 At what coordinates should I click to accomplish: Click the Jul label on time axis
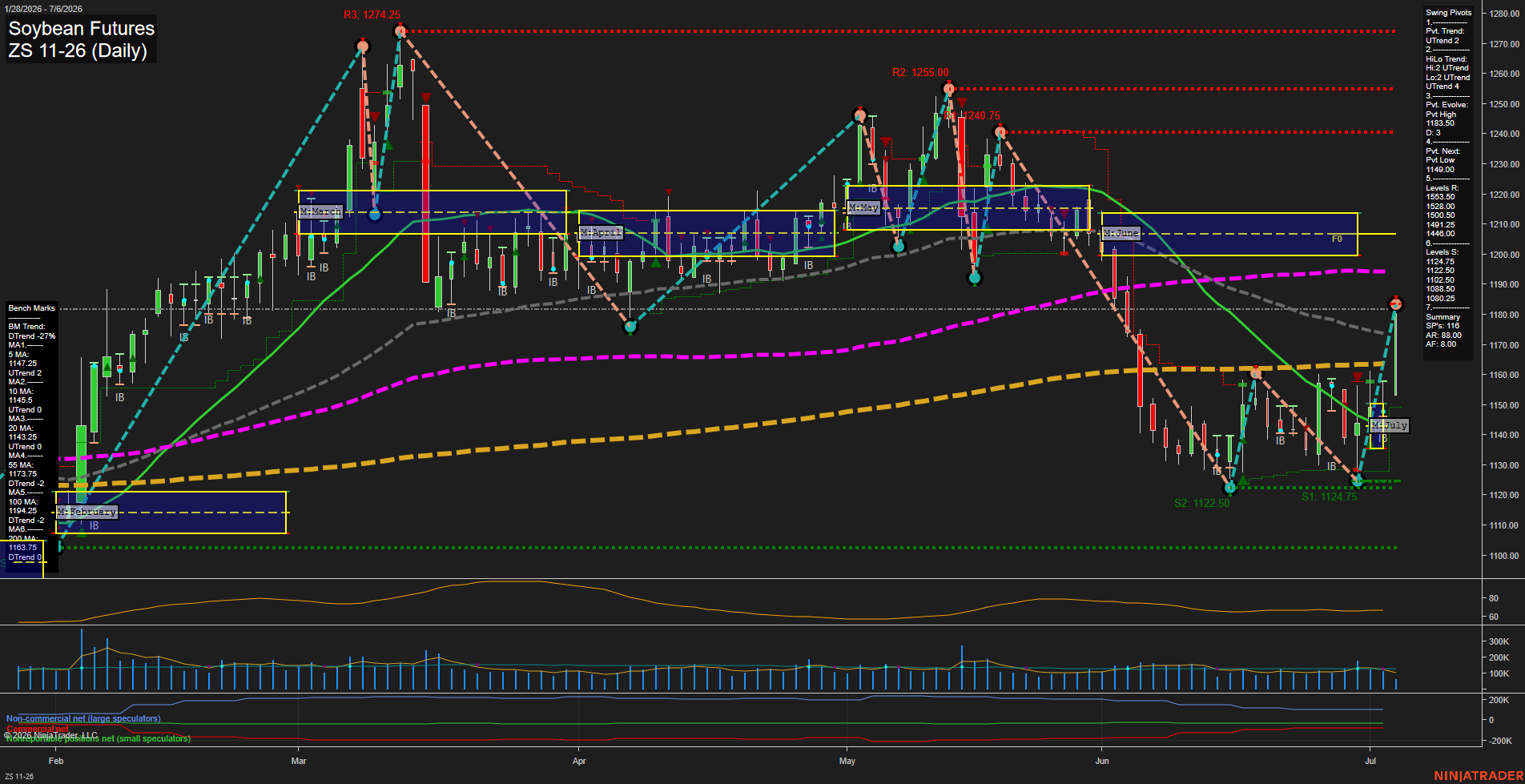point(1370,761)
